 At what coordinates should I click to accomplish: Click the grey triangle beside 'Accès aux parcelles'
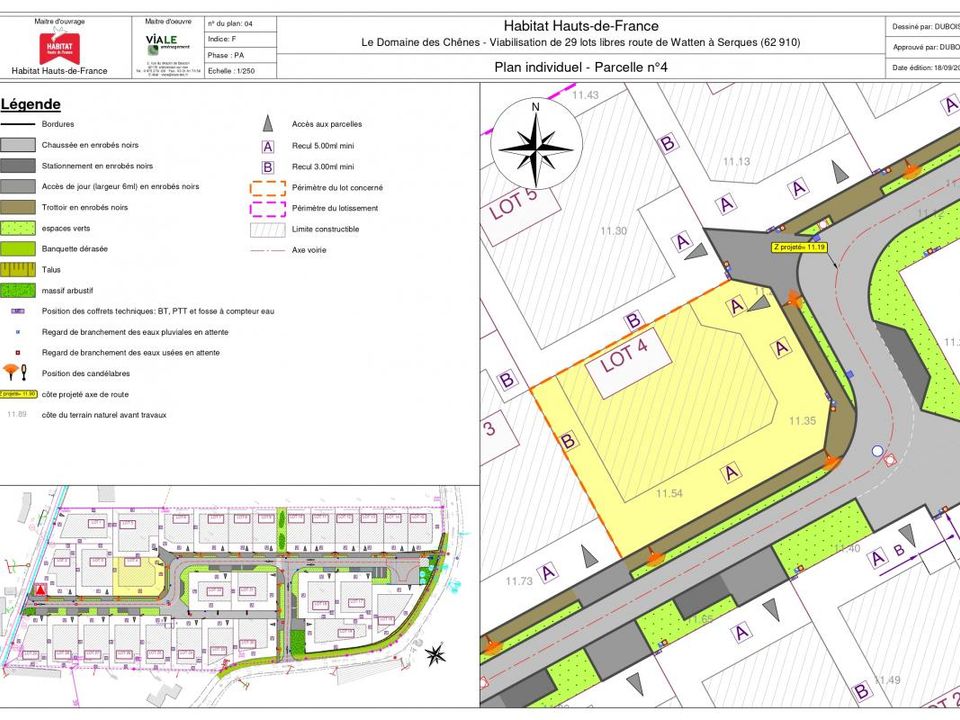[268, 124]
